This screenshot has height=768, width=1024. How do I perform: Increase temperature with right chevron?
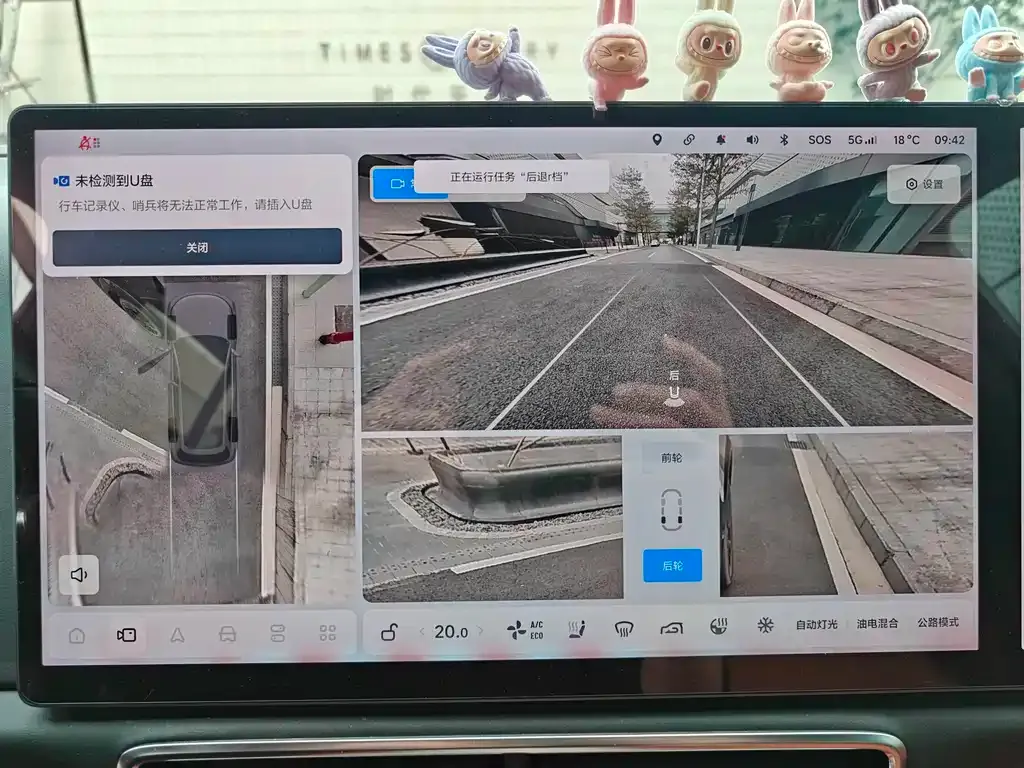point(481,631)
